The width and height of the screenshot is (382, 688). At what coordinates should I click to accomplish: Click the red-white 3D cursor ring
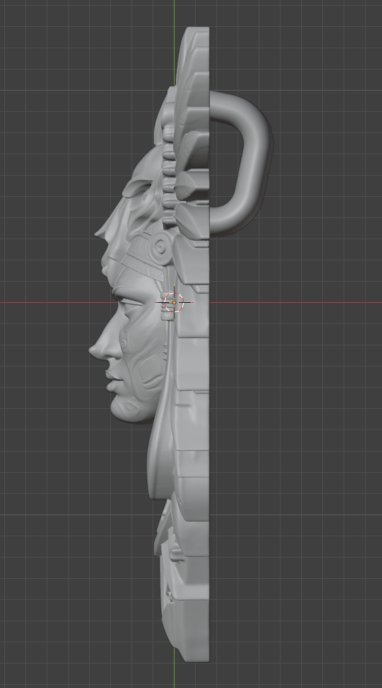tap(174, 302)
